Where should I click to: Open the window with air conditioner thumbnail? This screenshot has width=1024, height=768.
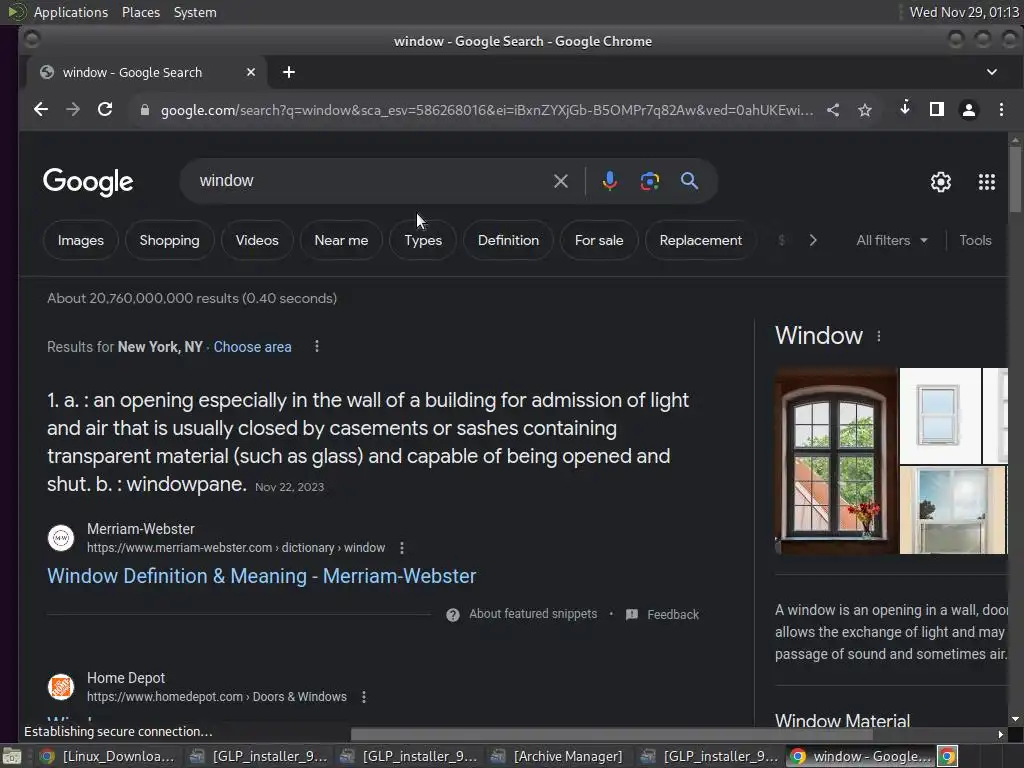point(953,510)
